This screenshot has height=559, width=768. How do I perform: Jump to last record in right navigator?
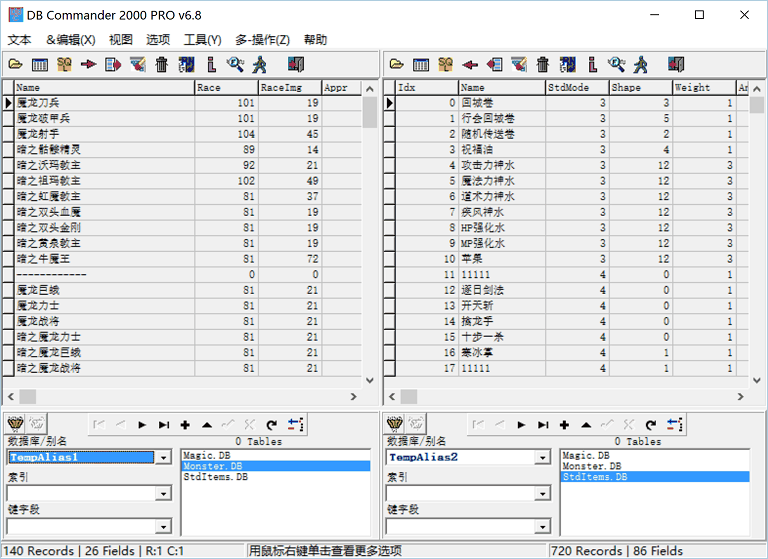[543, 424]
